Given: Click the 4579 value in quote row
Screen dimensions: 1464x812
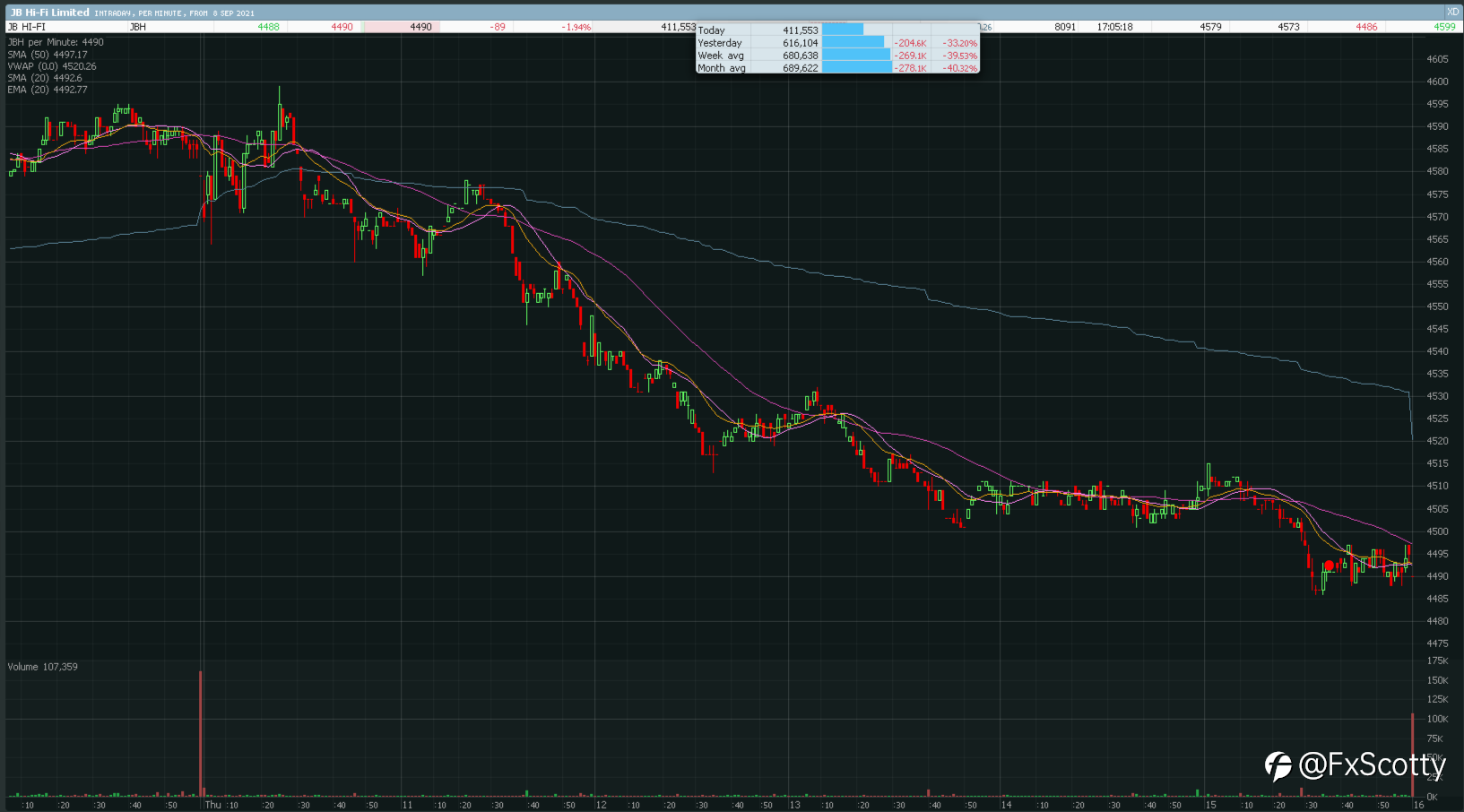Looking at the screenshot, I should click(x=1210, y=27).
